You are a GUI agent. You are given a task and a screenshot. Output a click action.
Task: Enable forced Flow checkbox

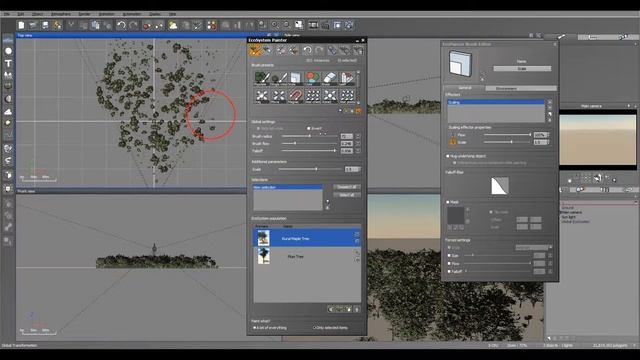pyautogui.click(x=449, y=264)
